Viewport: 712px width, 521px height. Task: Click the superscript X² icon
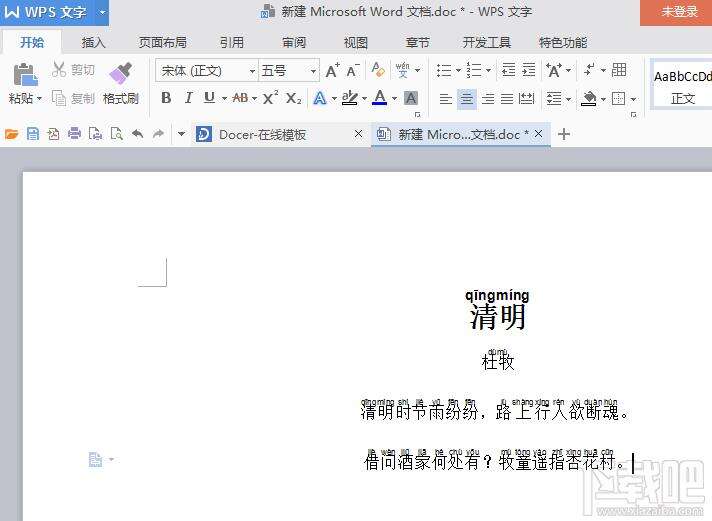(271, 98)
